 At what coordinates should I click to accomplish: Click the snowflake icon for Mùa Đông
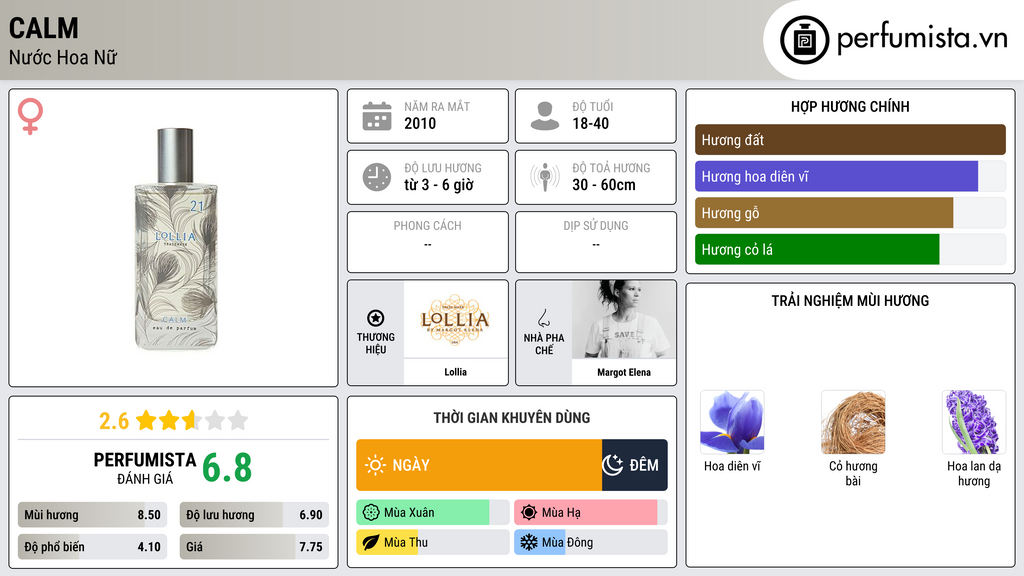[529, 542]
